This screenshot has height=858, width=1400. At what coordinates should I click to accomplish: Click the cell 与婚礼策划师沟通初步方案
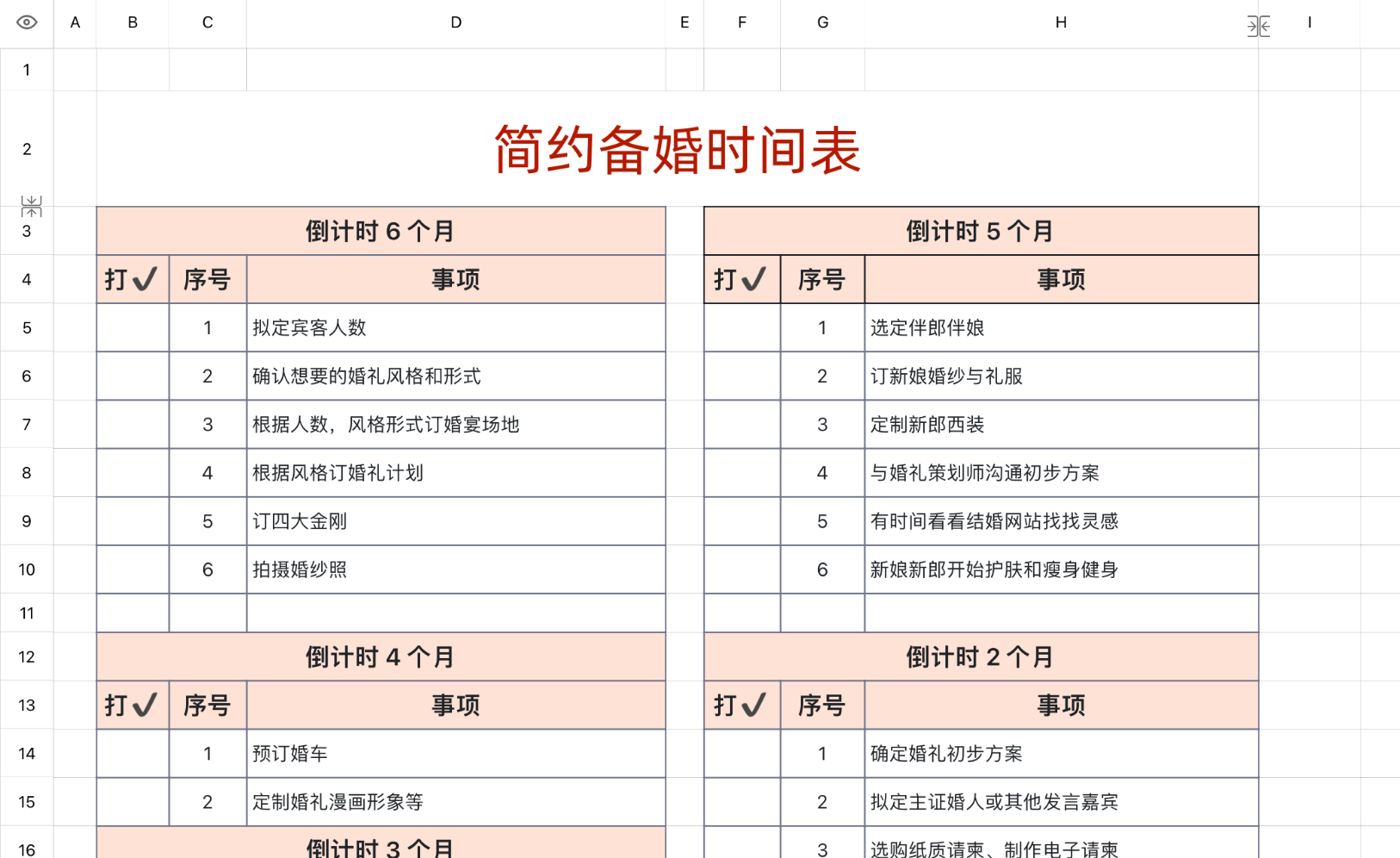(1061, 472)
